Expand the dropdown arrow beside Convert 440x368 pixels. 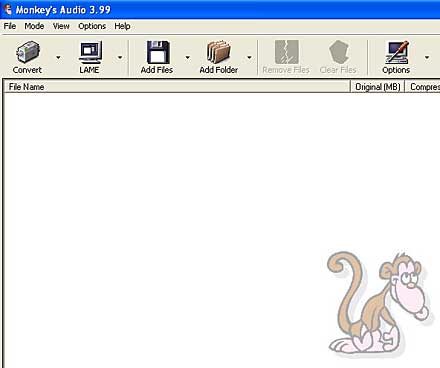[x=58, y=58]
